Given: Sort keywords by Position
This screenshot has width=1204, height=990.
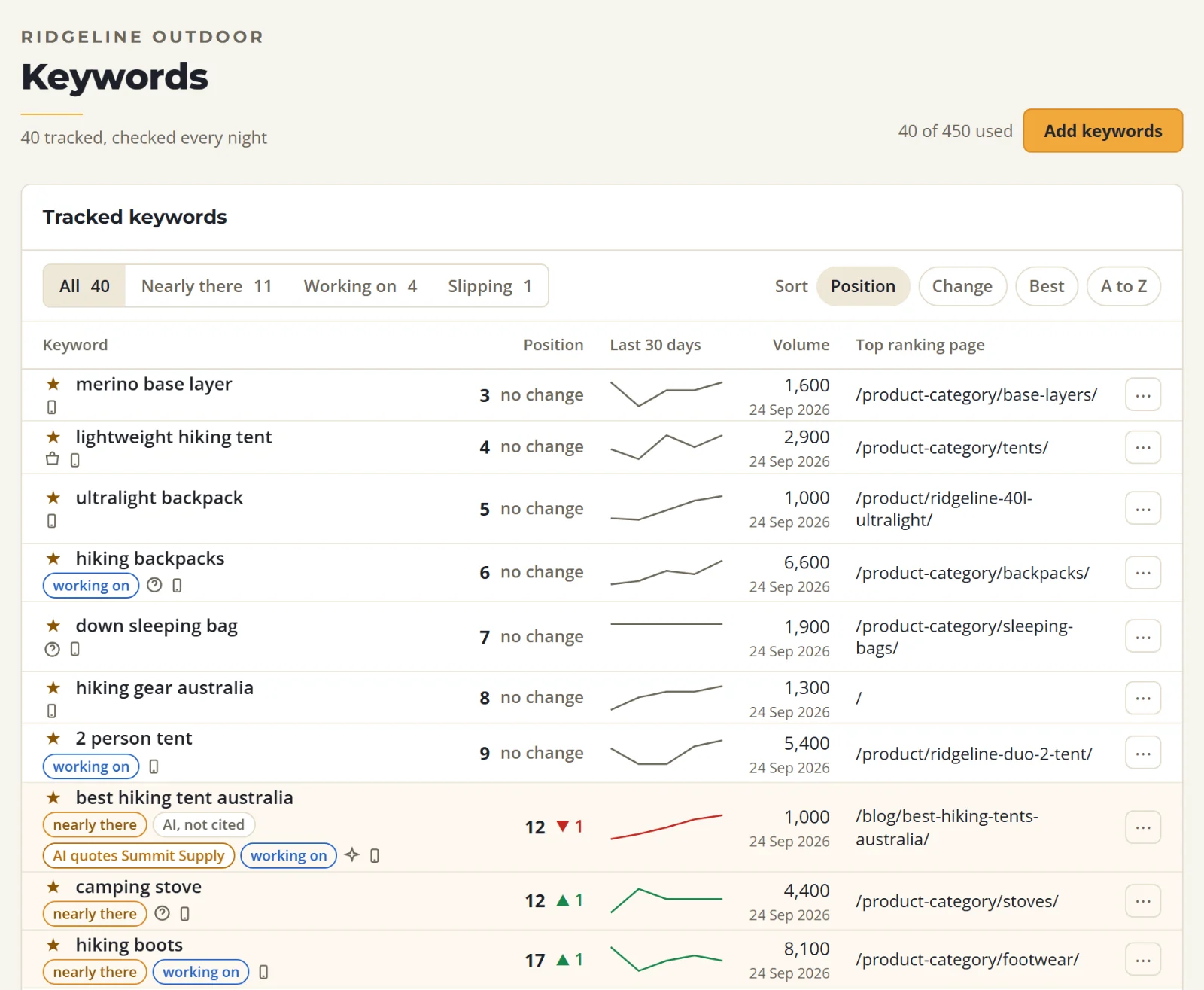Looking at the screenshot, I should 863,286.
